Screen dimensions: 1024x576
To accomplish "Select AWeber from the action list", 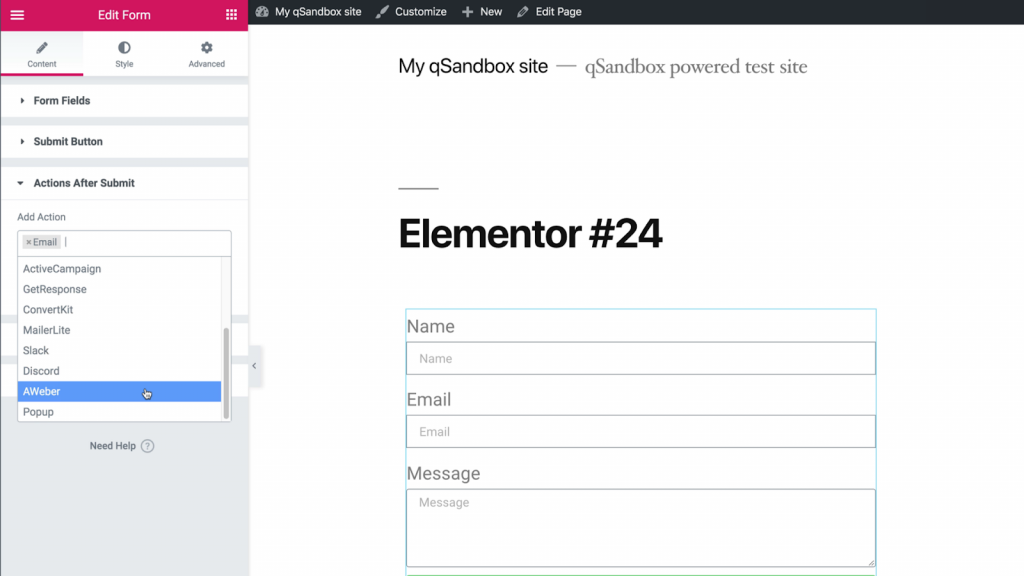I will (x=42, y=392).
